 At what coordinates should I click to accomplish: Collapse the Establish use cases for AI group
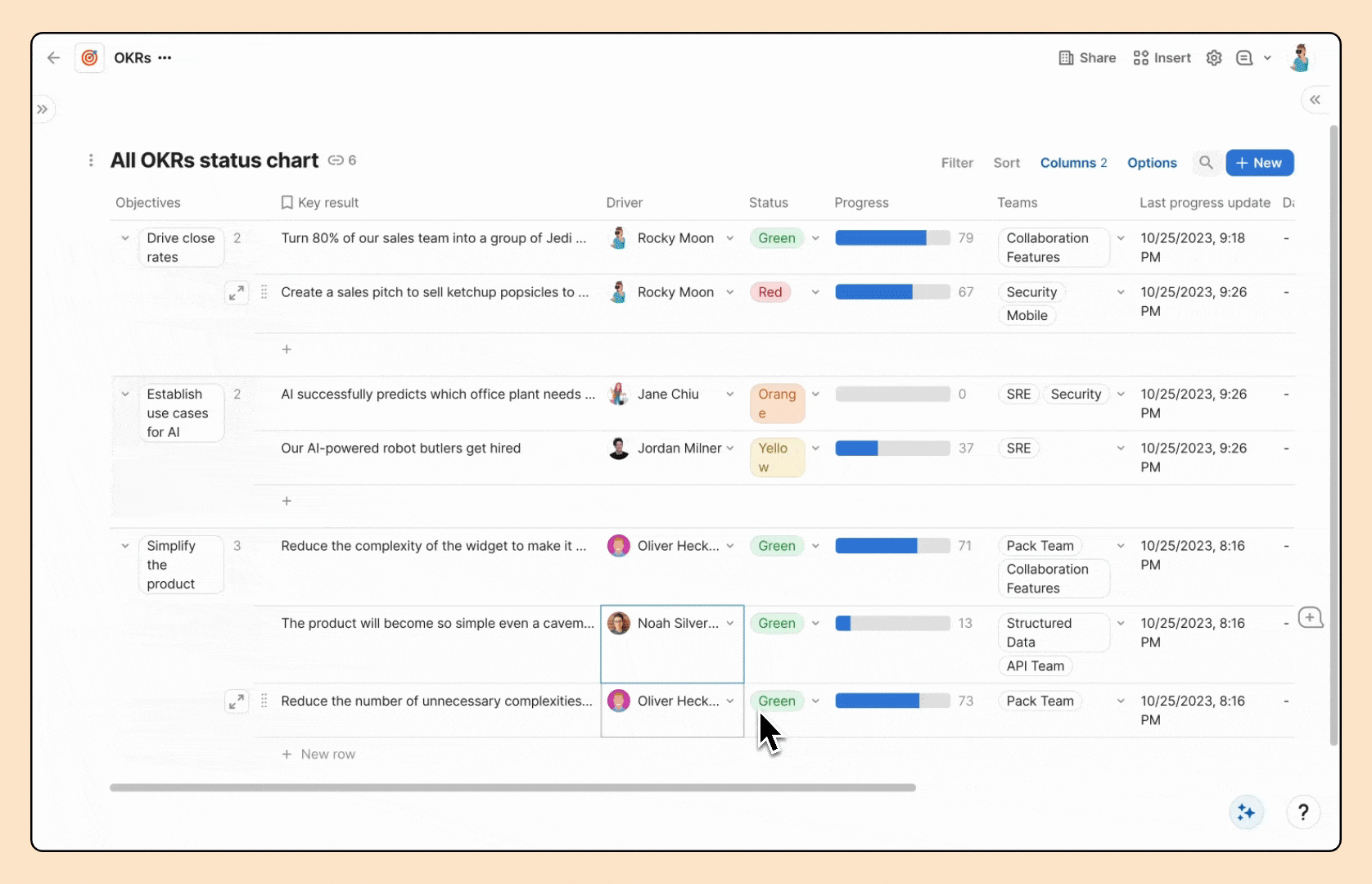click(125, 395)
